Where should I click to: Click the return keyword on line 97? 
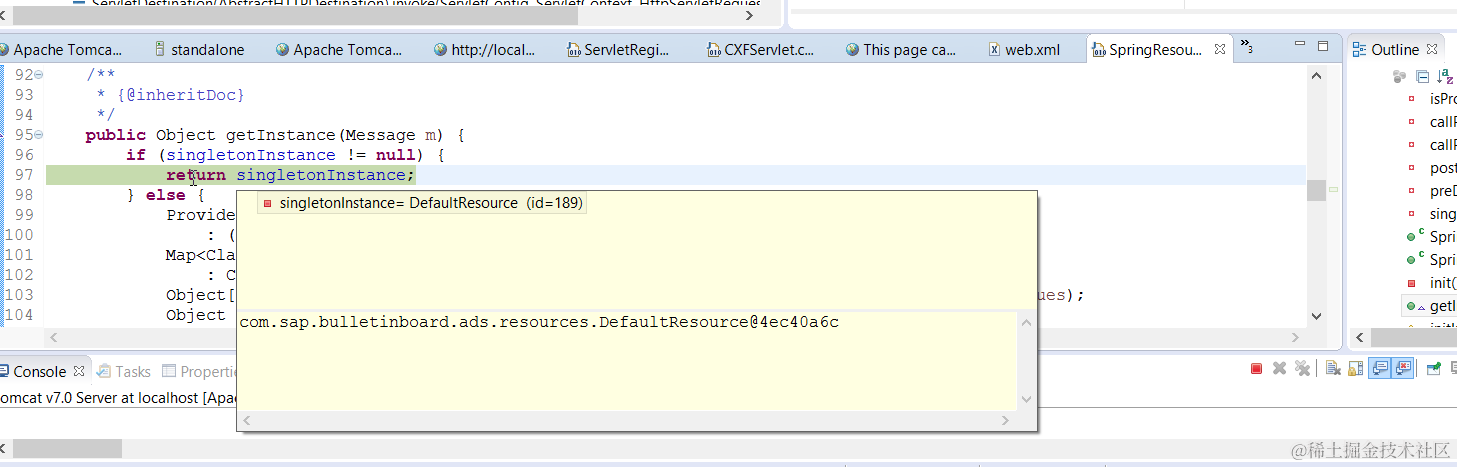click(x=196, y=175)
